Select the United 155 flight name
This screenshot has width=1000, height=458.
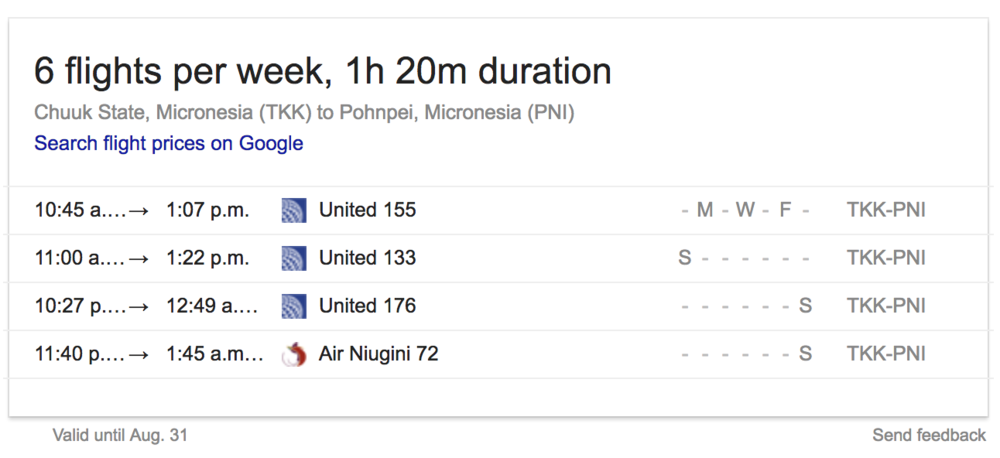(367, 210)
